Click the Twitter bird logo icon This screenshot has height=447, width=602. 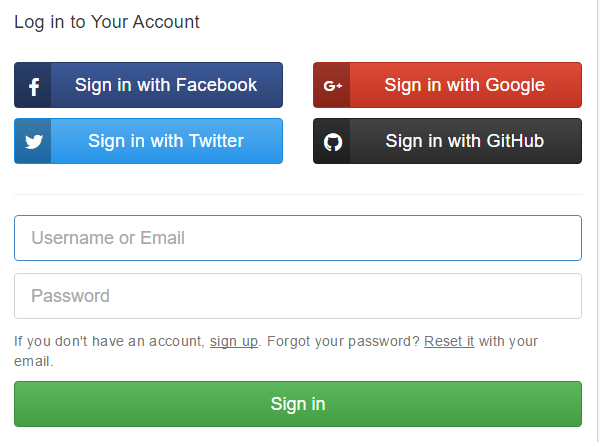point(33,142)
